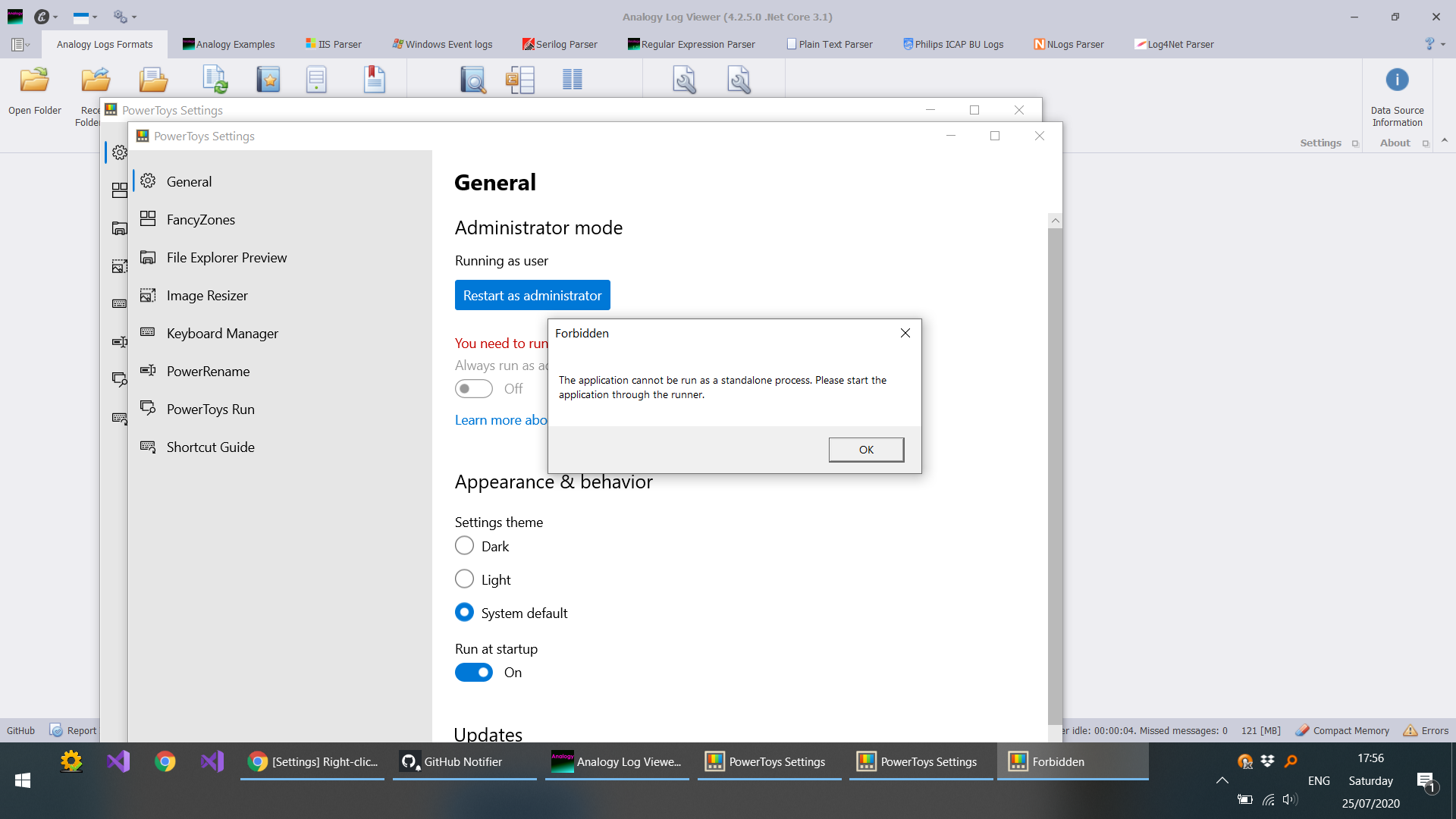Click Restart as administrator button
The width and height of the screenshot is (1456, 819).
[x=532, y=296]
